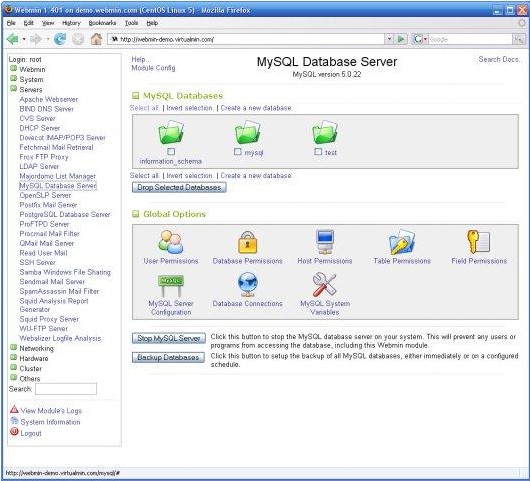530x481 pixels.
Task: Open the Edit menu
Action: click(29, 23)
